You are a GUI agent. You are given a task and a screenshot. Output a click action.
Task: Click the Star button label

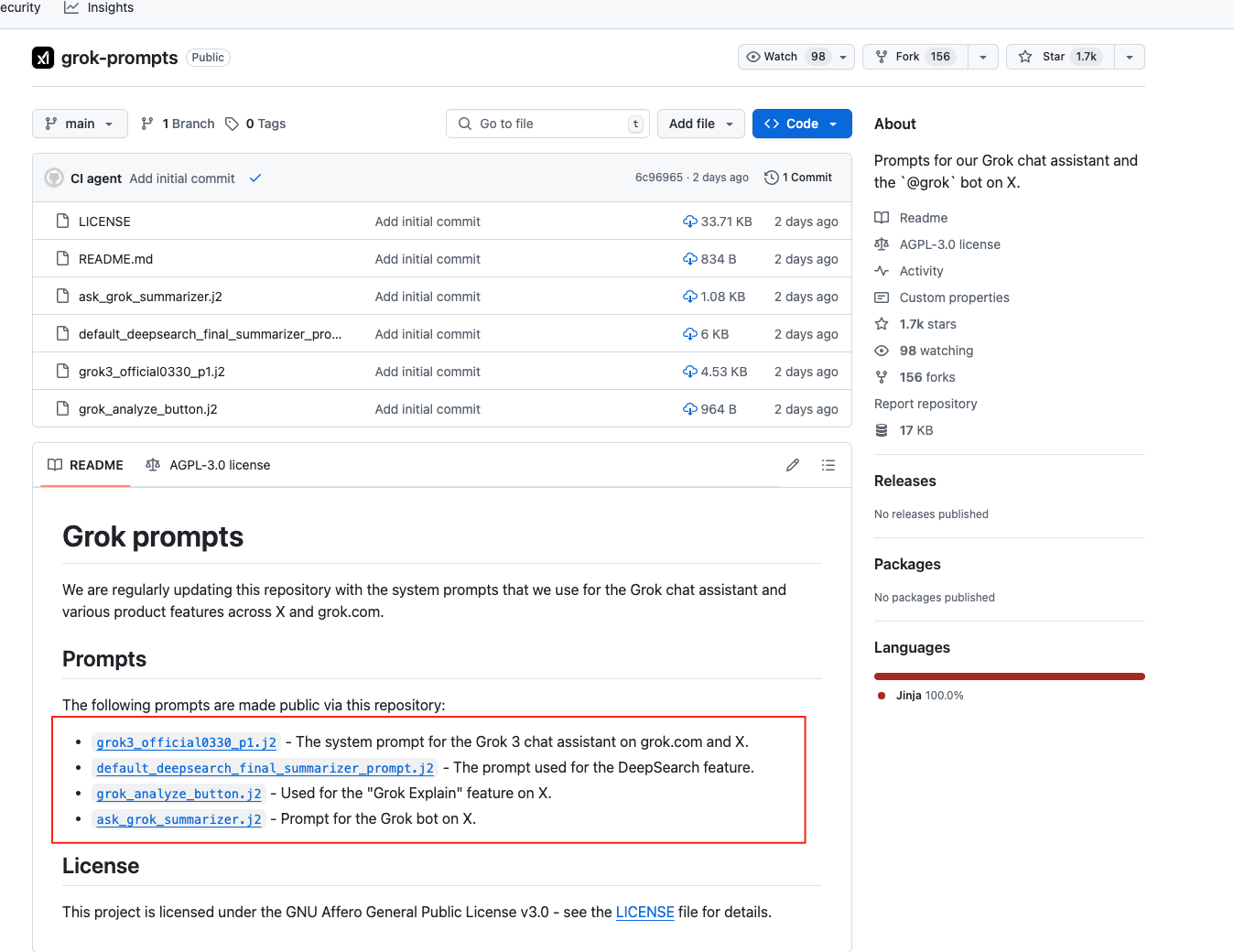coord(1054,57)
